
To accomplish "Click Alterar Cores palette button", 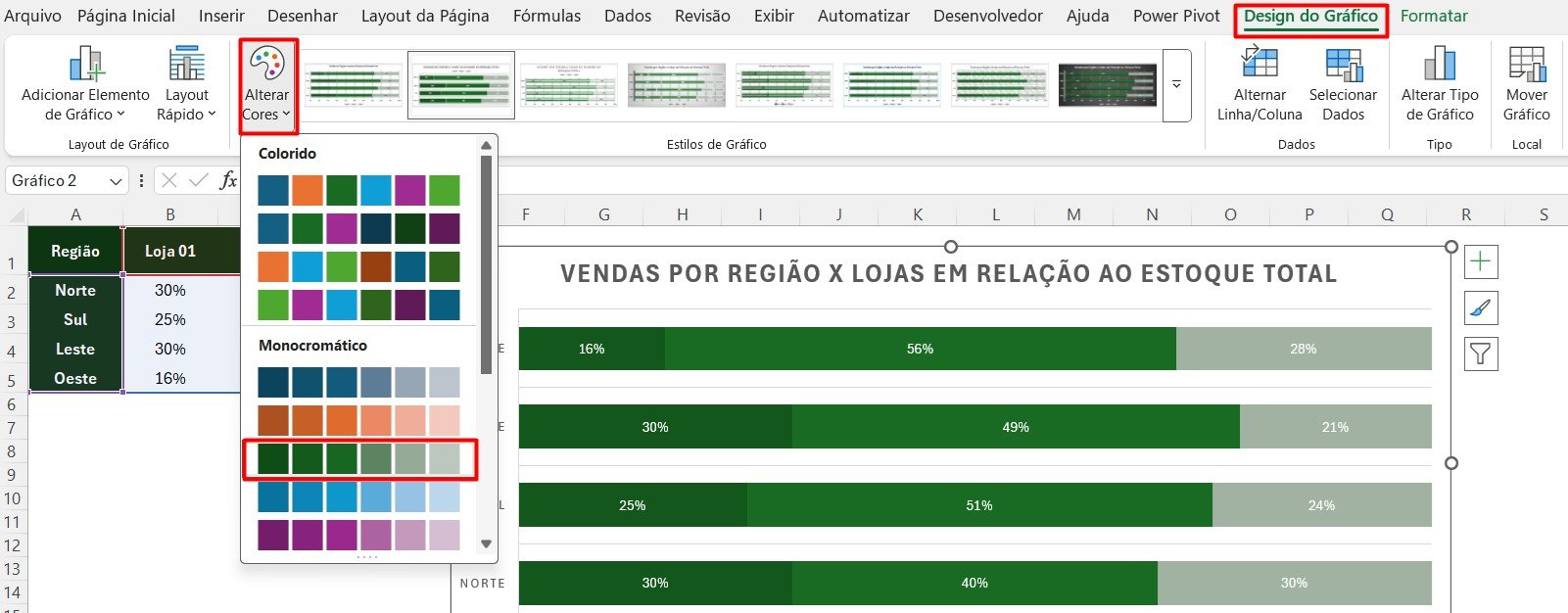I will [266, 85].
